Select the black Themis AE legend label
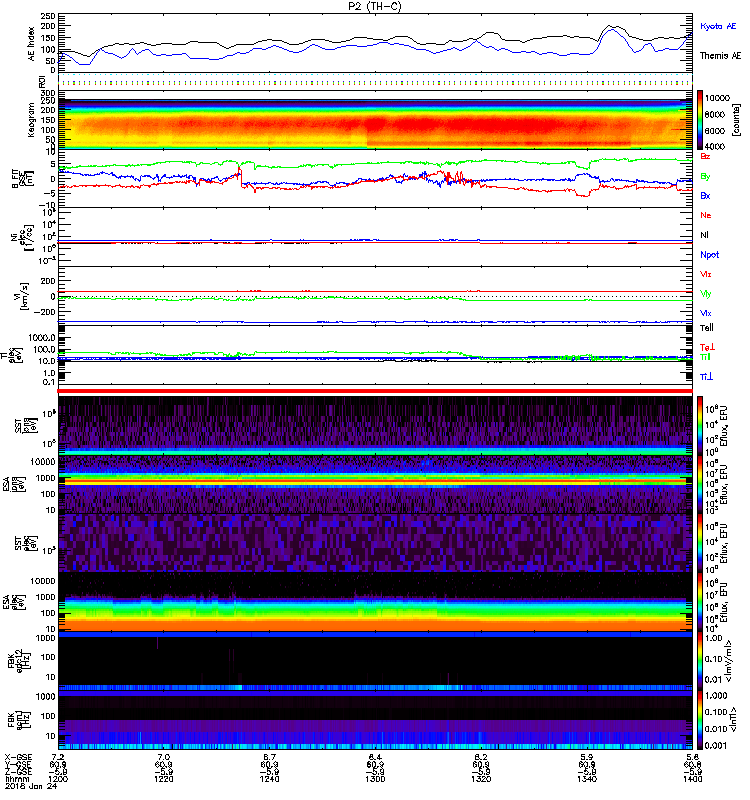Viewport: 750px width, 800px height. point(720,56)
